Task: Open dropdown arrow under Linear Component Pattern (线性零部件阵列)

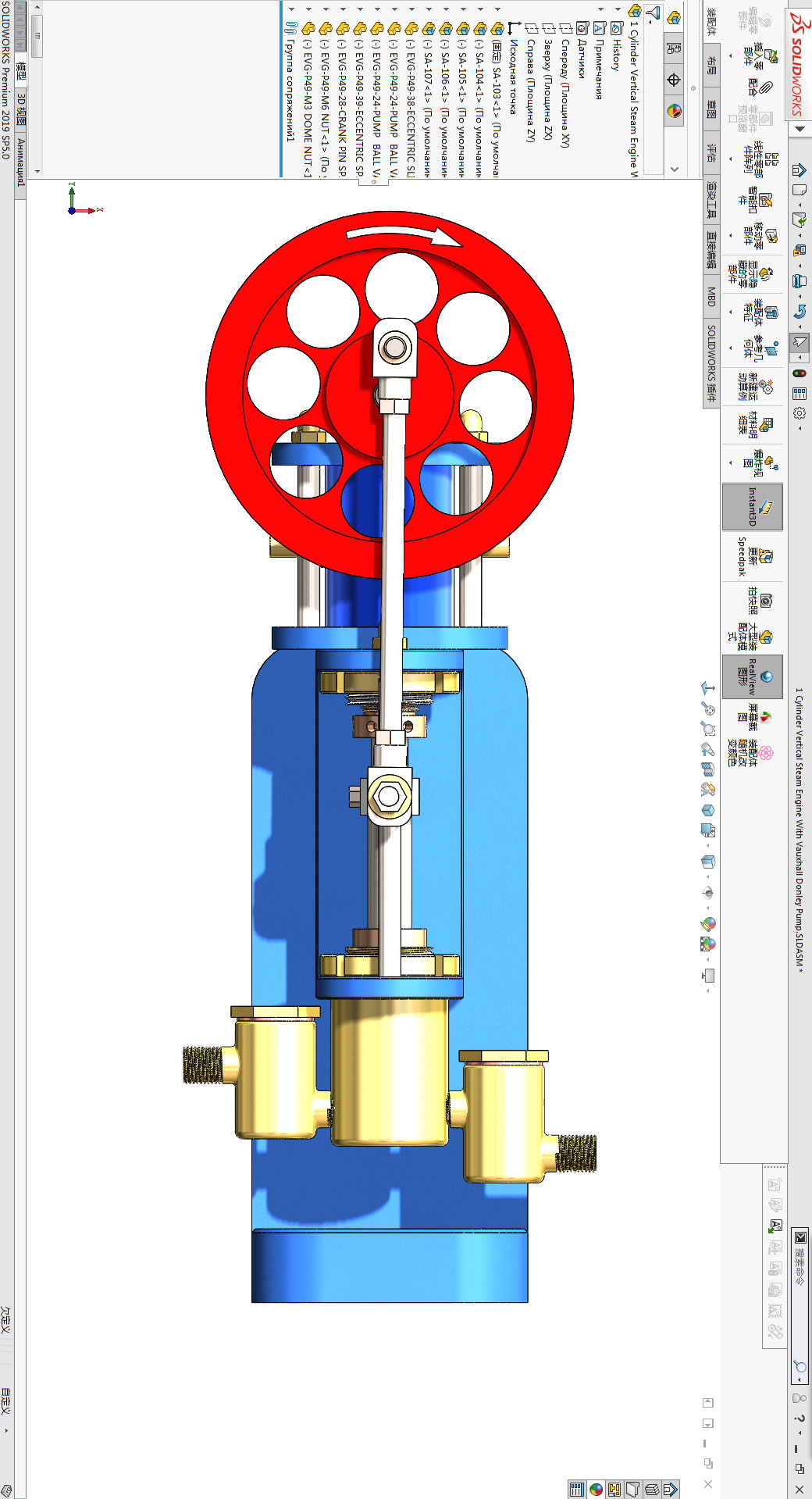Action: (731, 159)
